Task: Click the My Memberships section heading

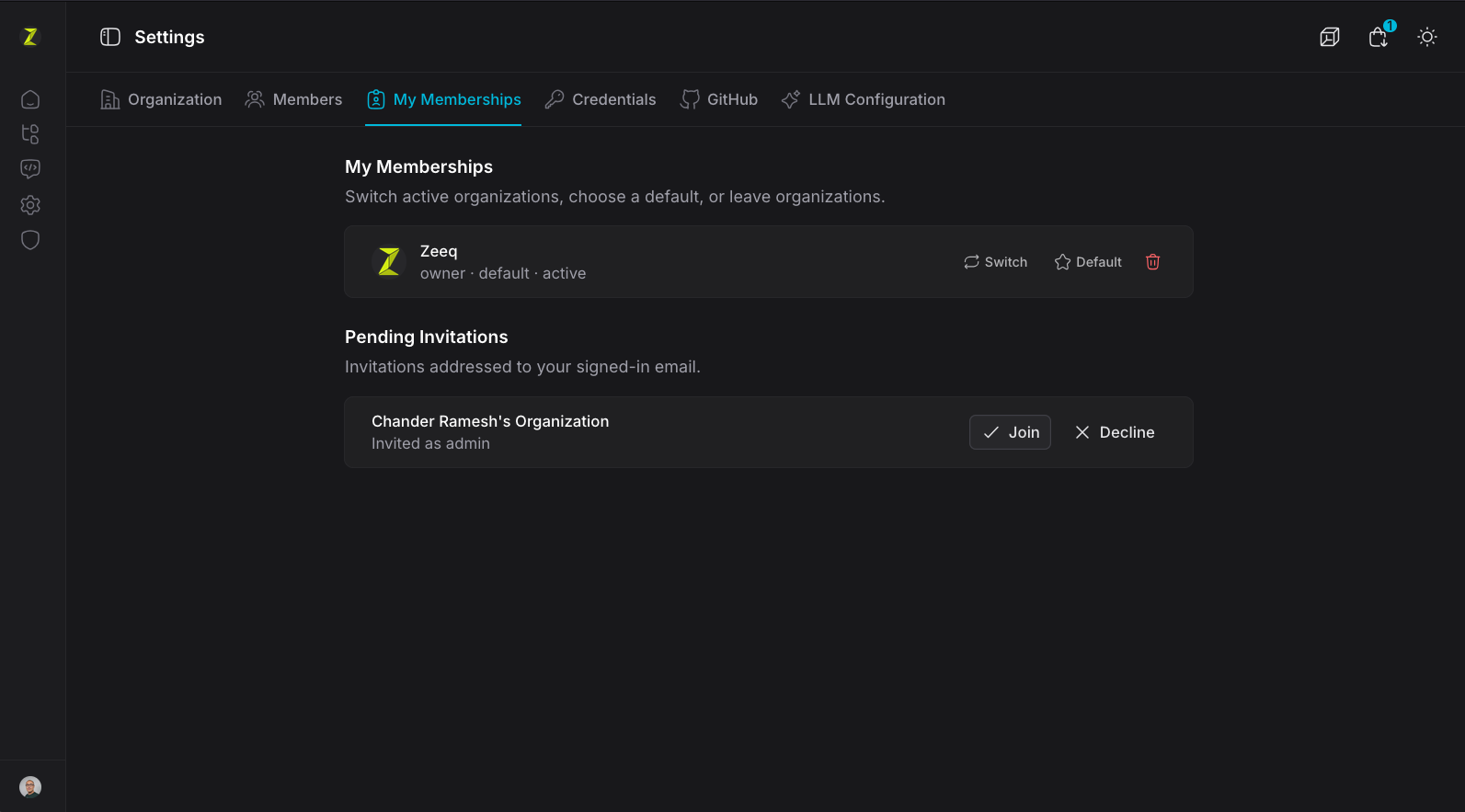Action: tap(419, 166)
